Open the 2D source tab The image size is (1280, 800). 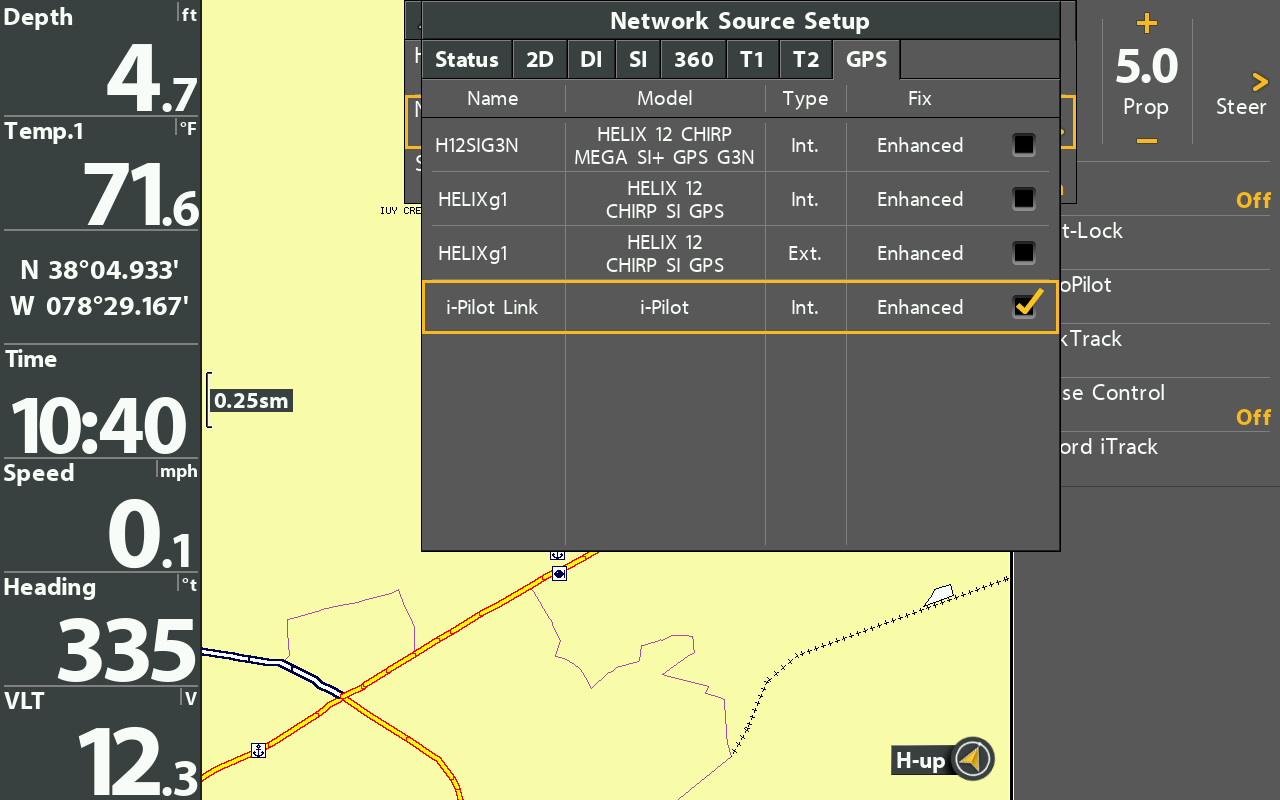point(540,60)
